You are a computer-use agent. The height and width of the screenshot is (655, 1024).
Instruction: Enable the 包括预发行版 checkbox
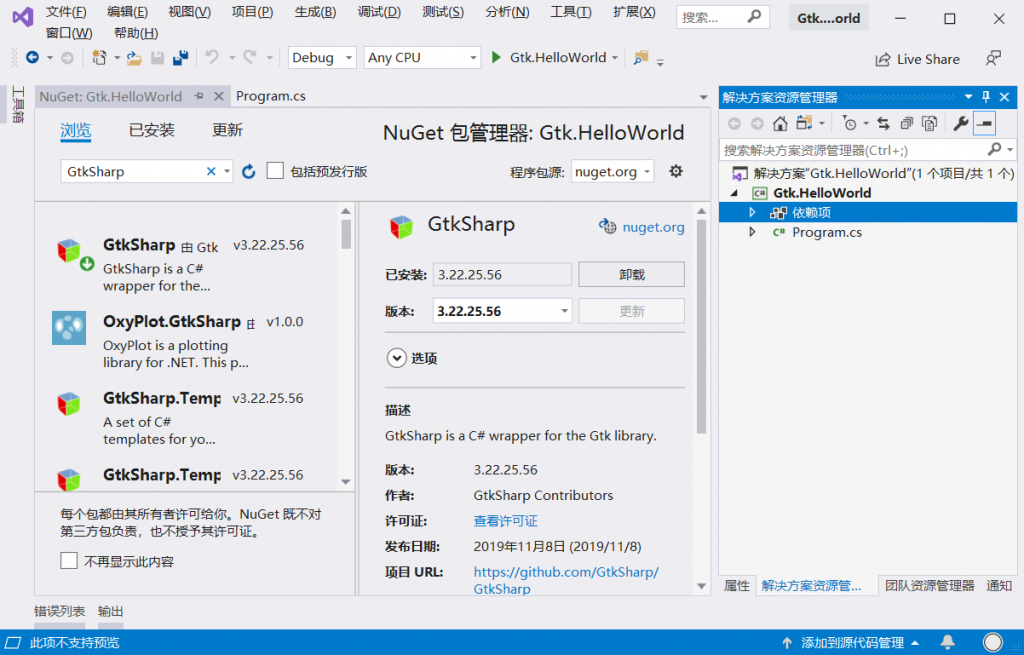[x=273, y=171]
